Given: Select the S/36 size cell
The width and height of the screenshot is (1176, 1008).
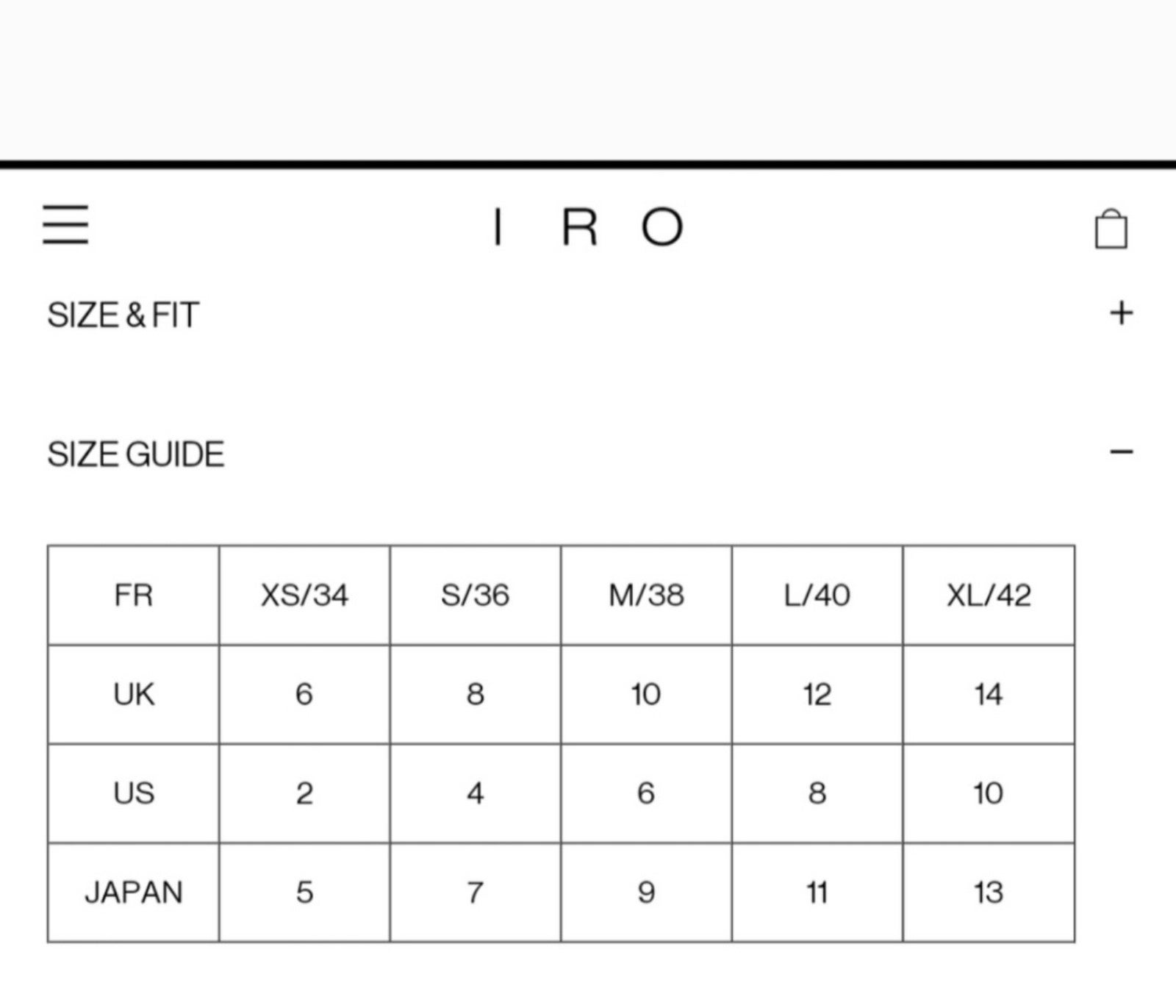Looking at the screenshot, I should pos(475,596).
